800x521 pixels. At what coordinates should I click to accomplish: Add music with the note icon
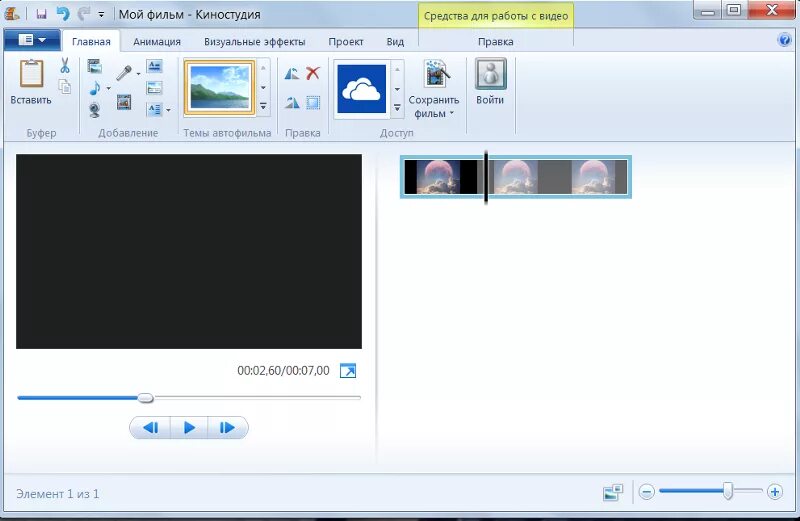94,88
